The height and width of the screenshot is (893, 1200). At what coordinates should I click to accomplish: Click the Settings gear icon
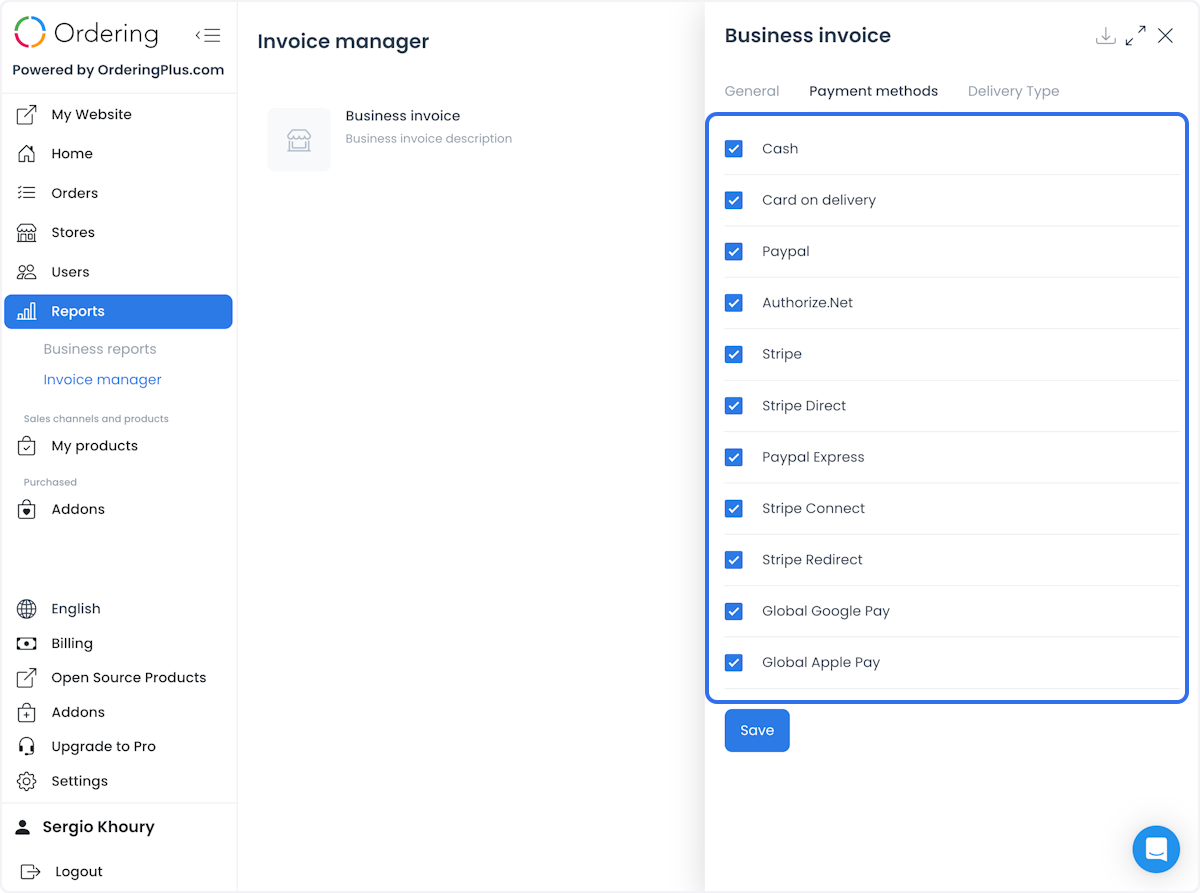(x=27, y=782)
